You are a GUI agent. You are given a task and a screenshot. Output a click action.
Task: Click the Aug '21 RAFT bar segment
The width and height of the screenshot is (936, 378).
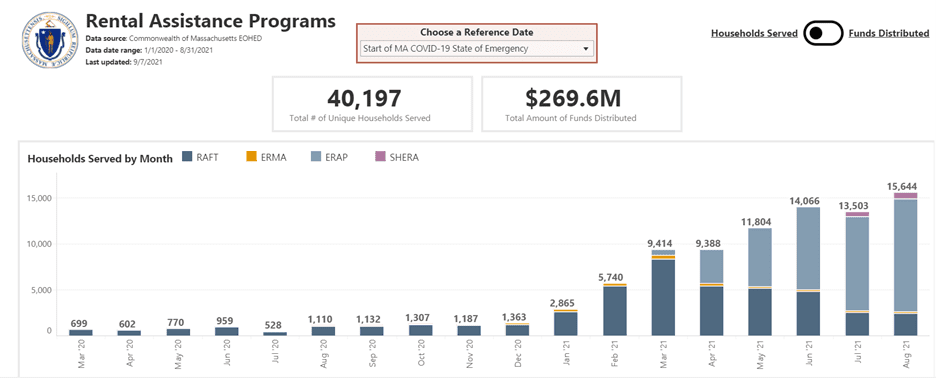pyautogui.click(x=906, y=325)
